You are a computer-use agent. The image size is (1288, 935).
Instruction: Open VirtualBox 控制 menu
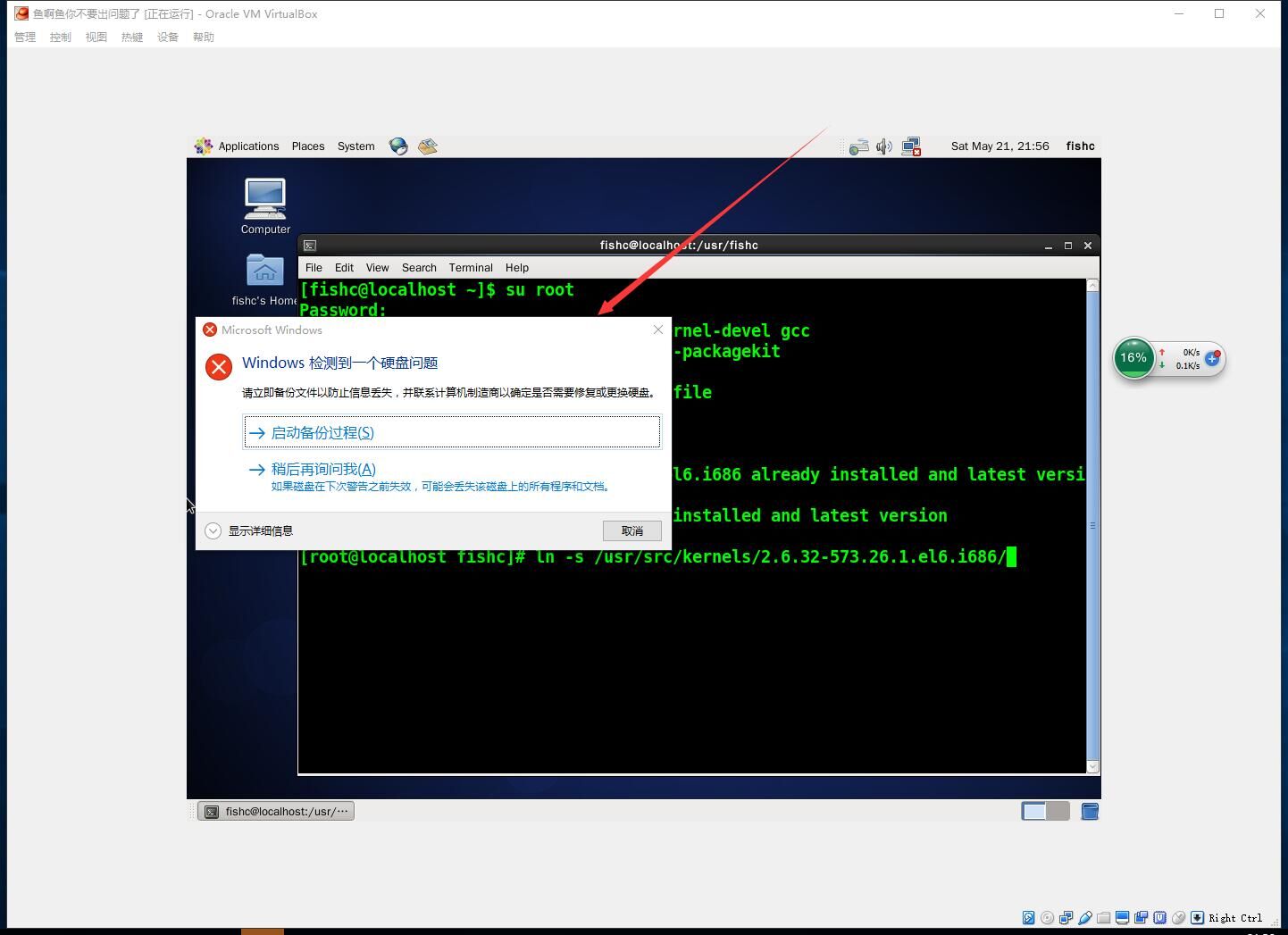(61, 37)
